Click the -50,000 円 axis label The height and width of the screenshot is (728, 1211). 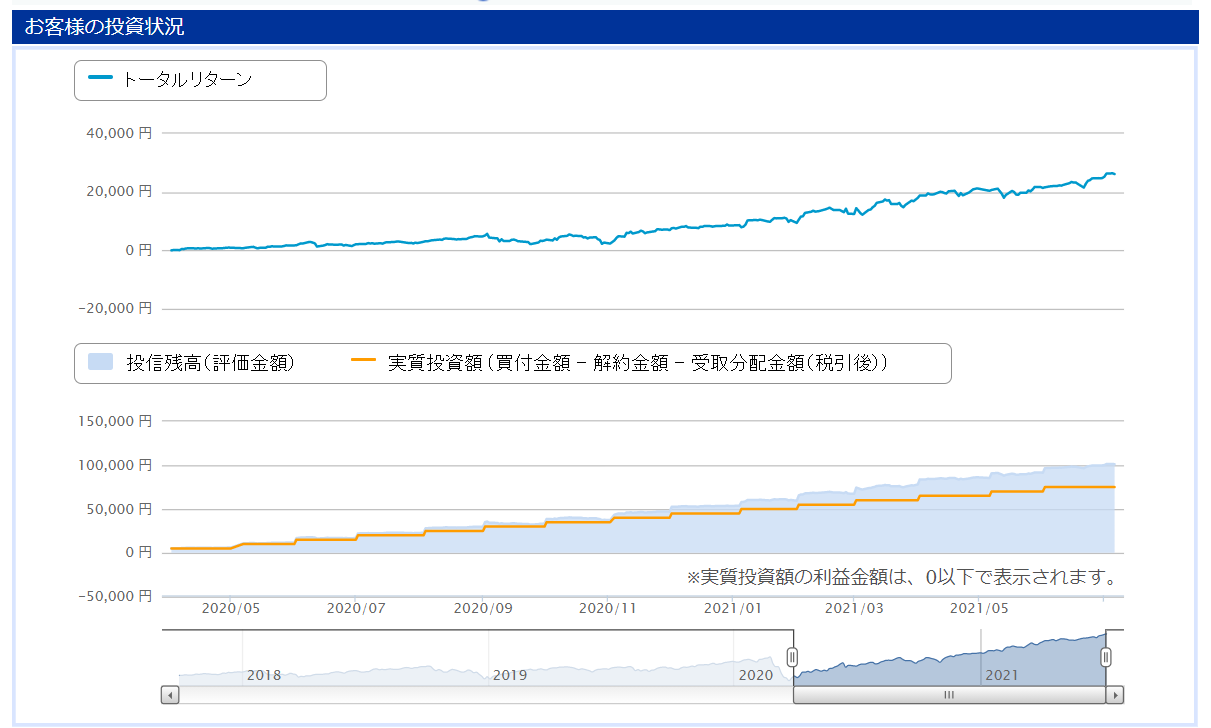pyautogui.click(x=114, y=596)
